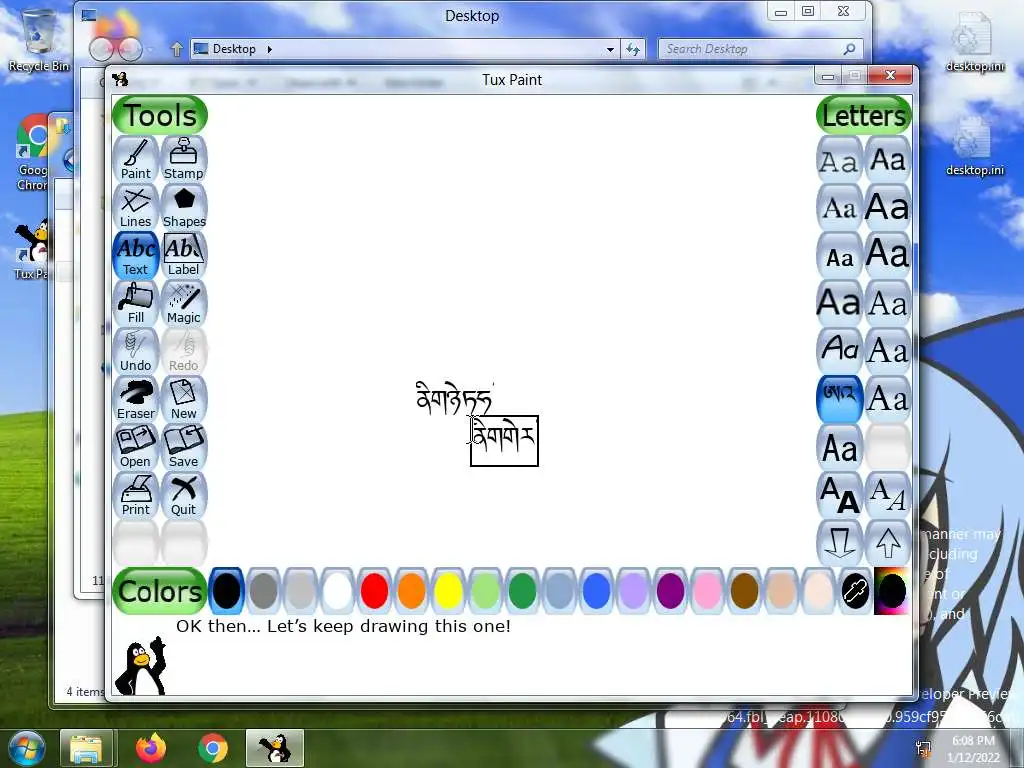Open the Recycle Bin desktop icon
This screenshot has height=768, width=1024.
(38, 40)
